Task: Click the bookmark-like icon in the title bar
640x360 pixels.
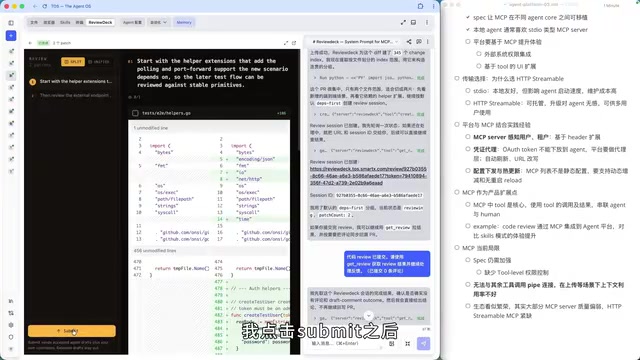Action: [420, 7]
